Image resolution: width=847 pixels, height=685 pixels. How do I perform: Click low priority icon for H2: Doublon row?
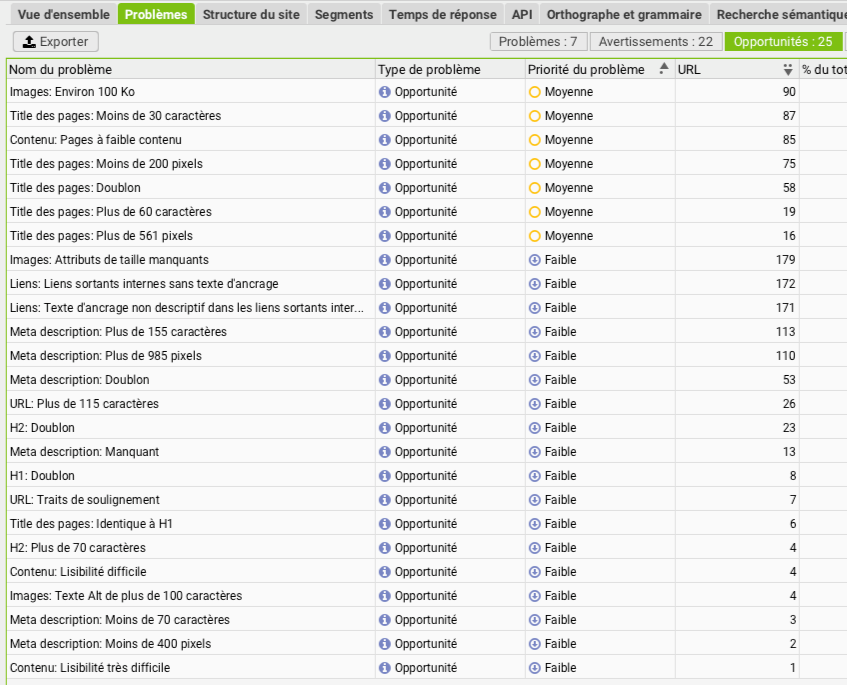click(534, 428)
